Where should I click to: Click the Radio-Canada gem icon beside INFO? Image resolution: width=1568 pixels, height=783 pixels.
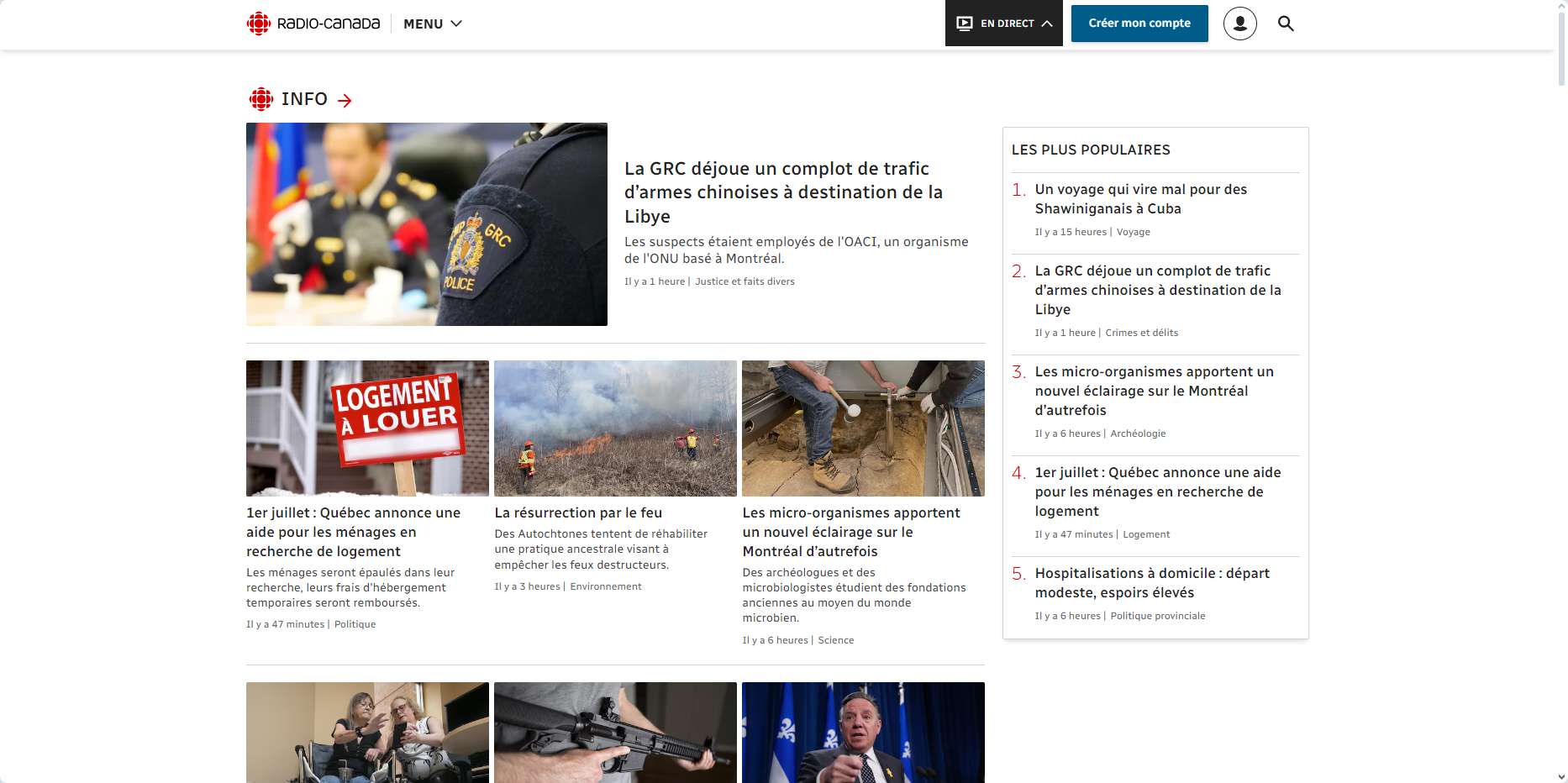point(261,99)
